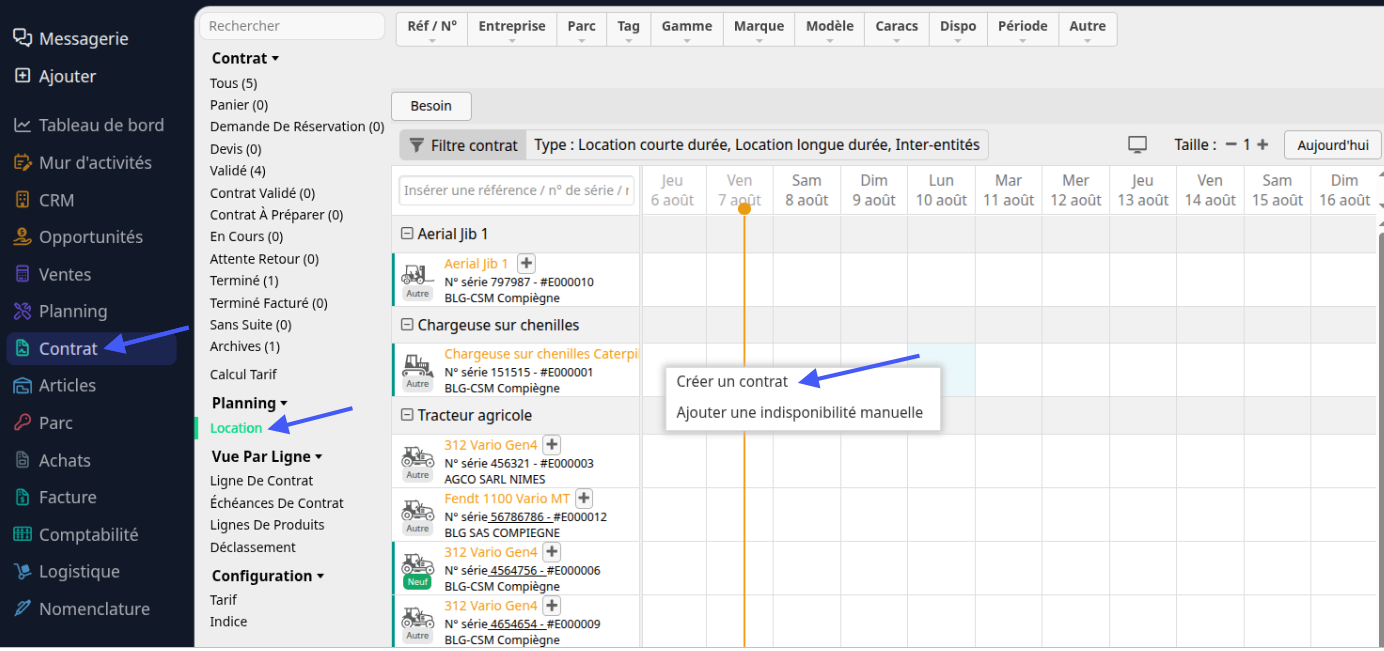Screen dimensions: 1384x651
Task: Open the Parc filter dropdown in top bar
Action: pyautogui.click(x=582, y=30)
